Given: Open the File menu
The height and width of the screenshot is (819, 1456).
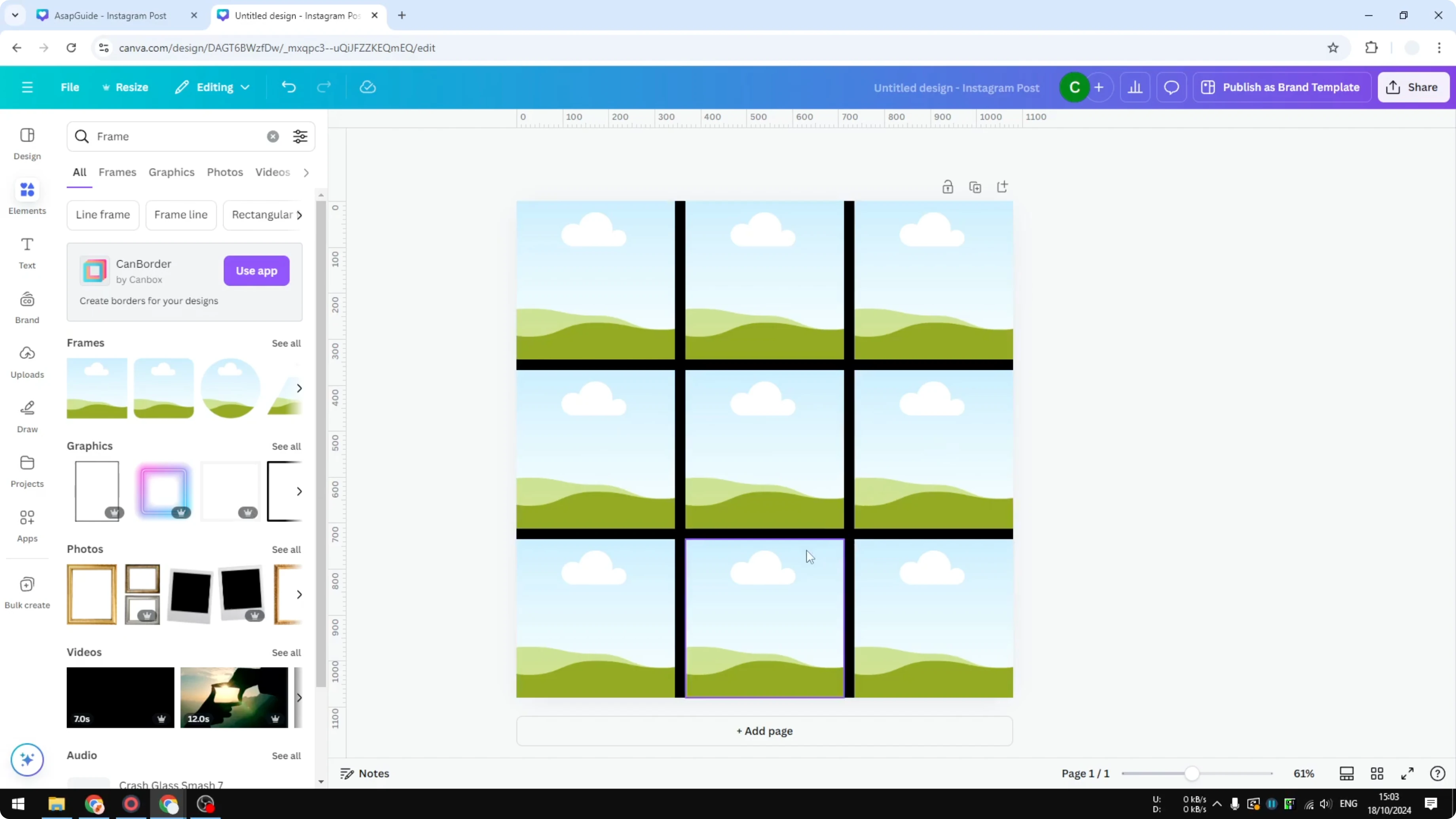Looking at the screenshot, I should coord(70,87).
